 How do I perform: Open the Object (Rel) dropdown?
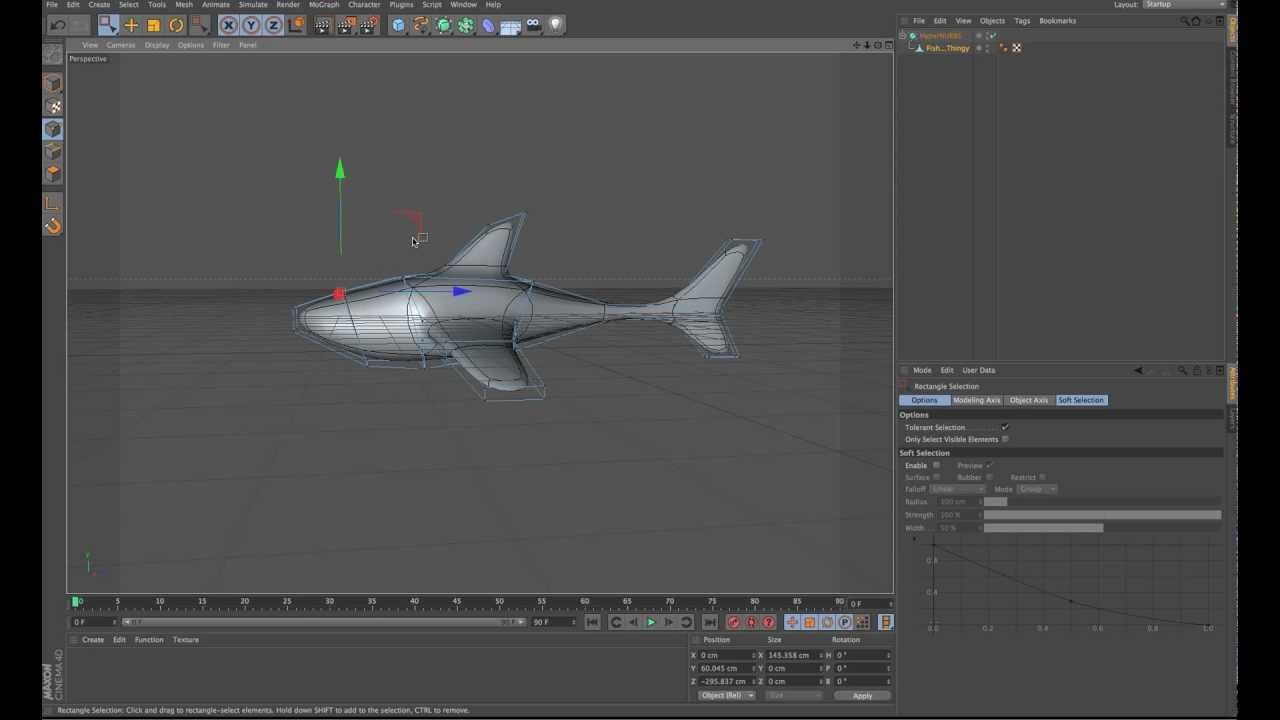726,695
